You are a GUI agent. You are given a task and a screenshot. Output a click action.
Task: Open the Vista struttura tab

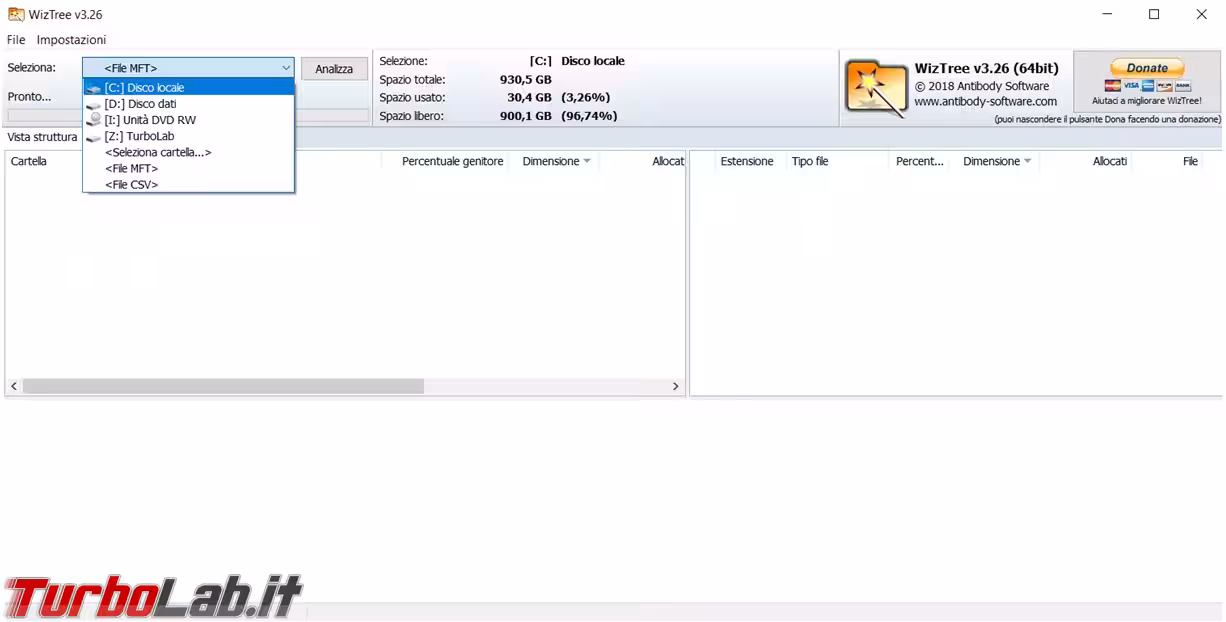pyautogui.click(x=42, y=137)
